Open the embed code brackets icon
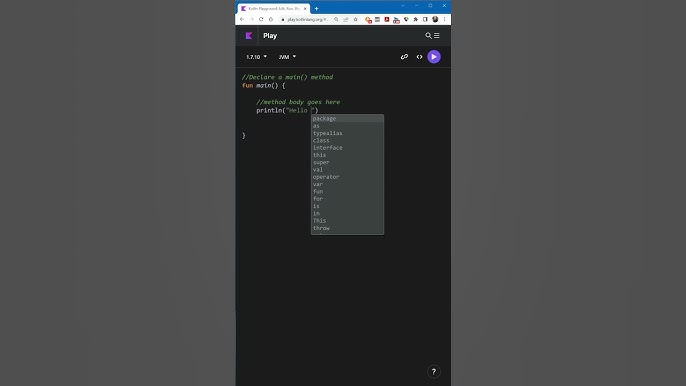The width and height of the screenshot is (686, 386). pos(419,57)
